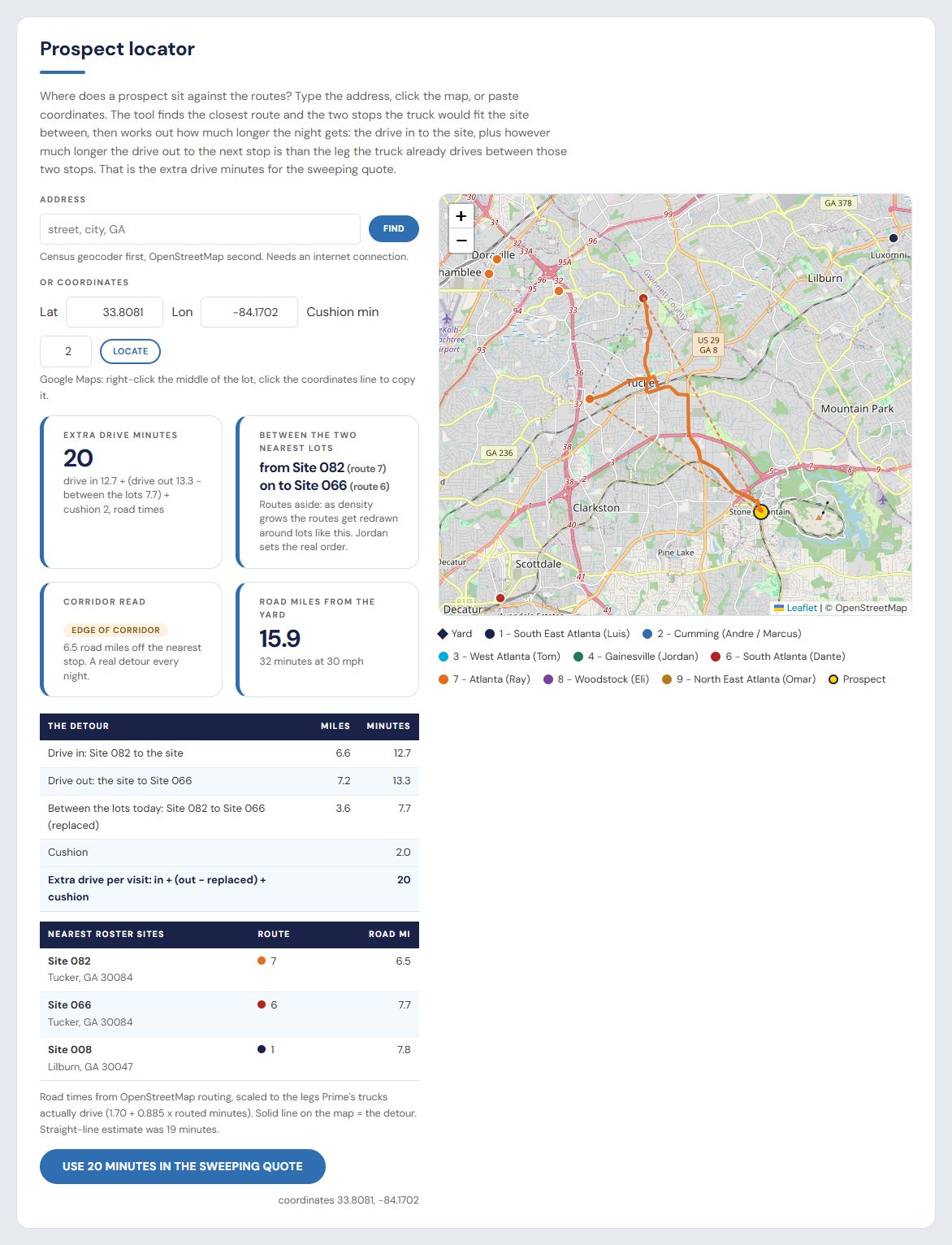Click "coordinates 33.8081, -84.1702" footer text
952x1245 pixels.
pyautogui.click(x=348, y=1200)
